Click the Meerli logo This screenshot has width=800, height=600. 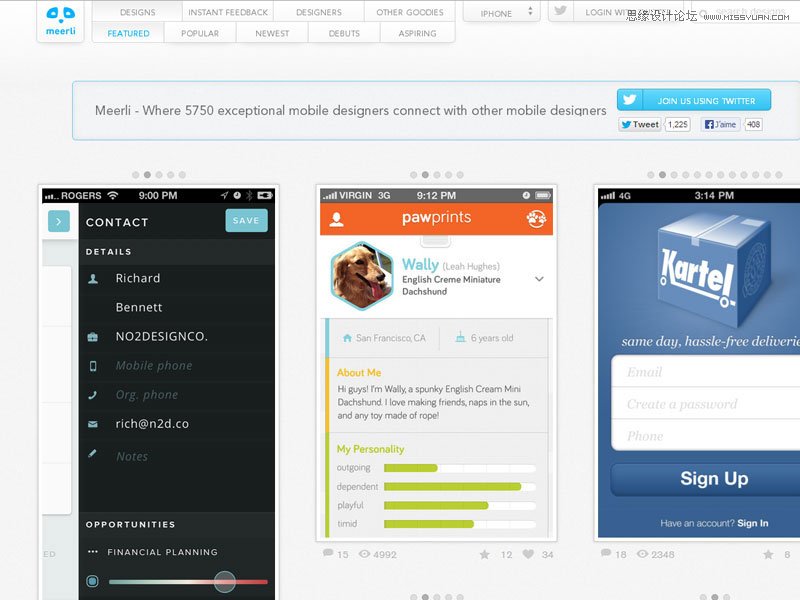coord(61,21)
